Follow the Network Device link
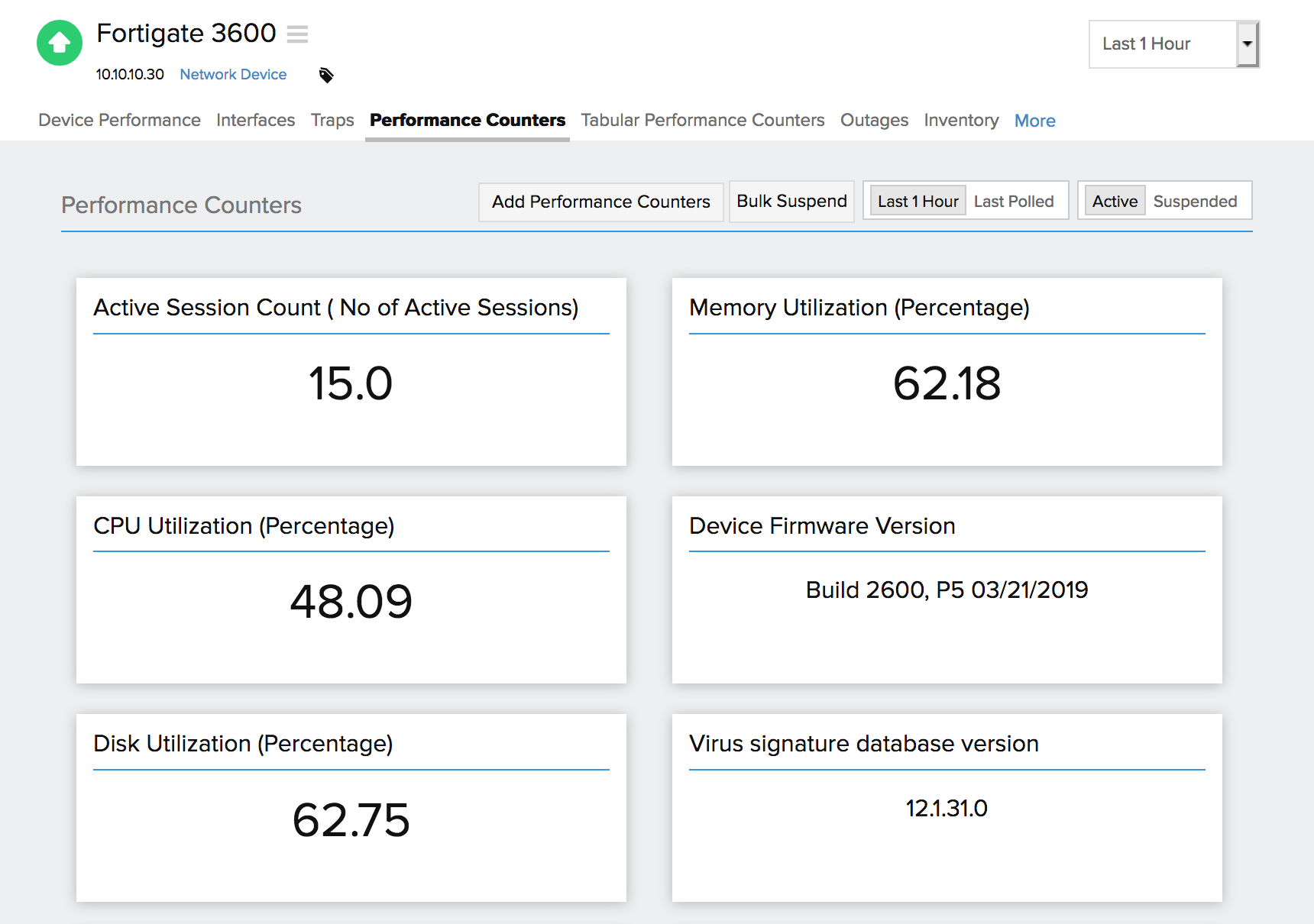Viewport: 1314px width, 924px height. 233,75
